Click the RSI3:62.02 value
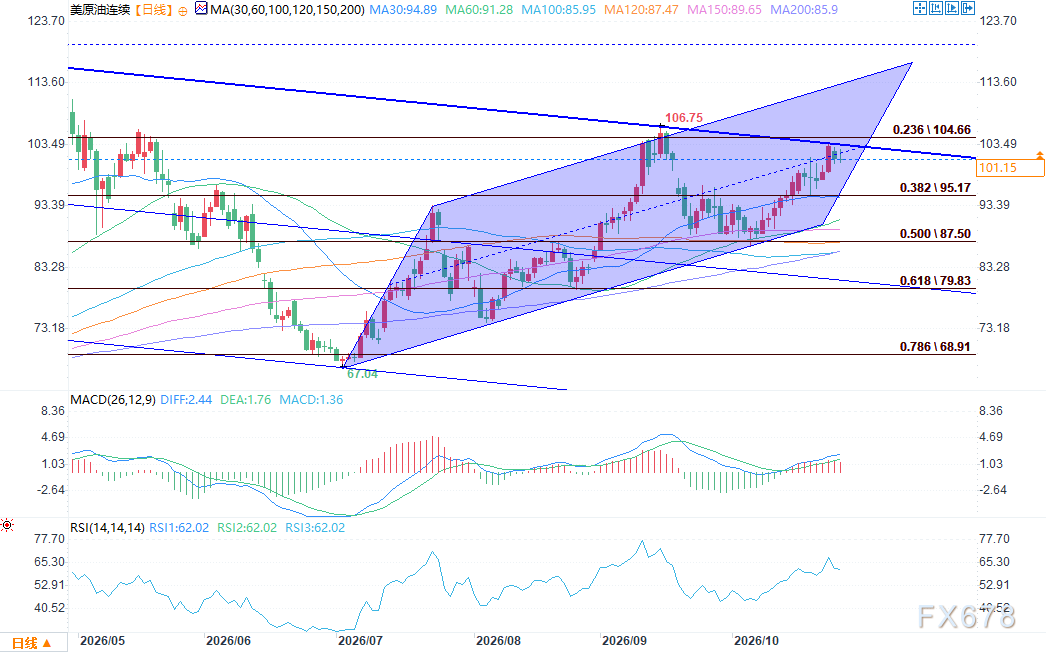The width and height of the screenshot is (1046, 652). coord(316,528)
